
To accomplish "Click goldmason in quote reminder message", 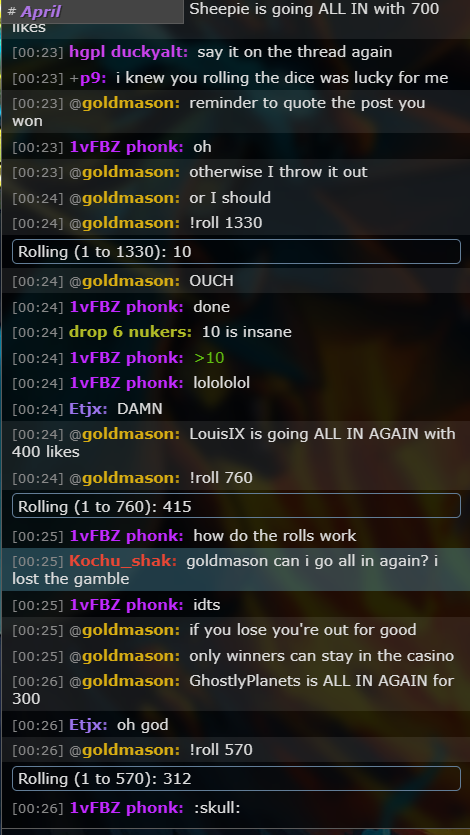I will pos(130,103).
